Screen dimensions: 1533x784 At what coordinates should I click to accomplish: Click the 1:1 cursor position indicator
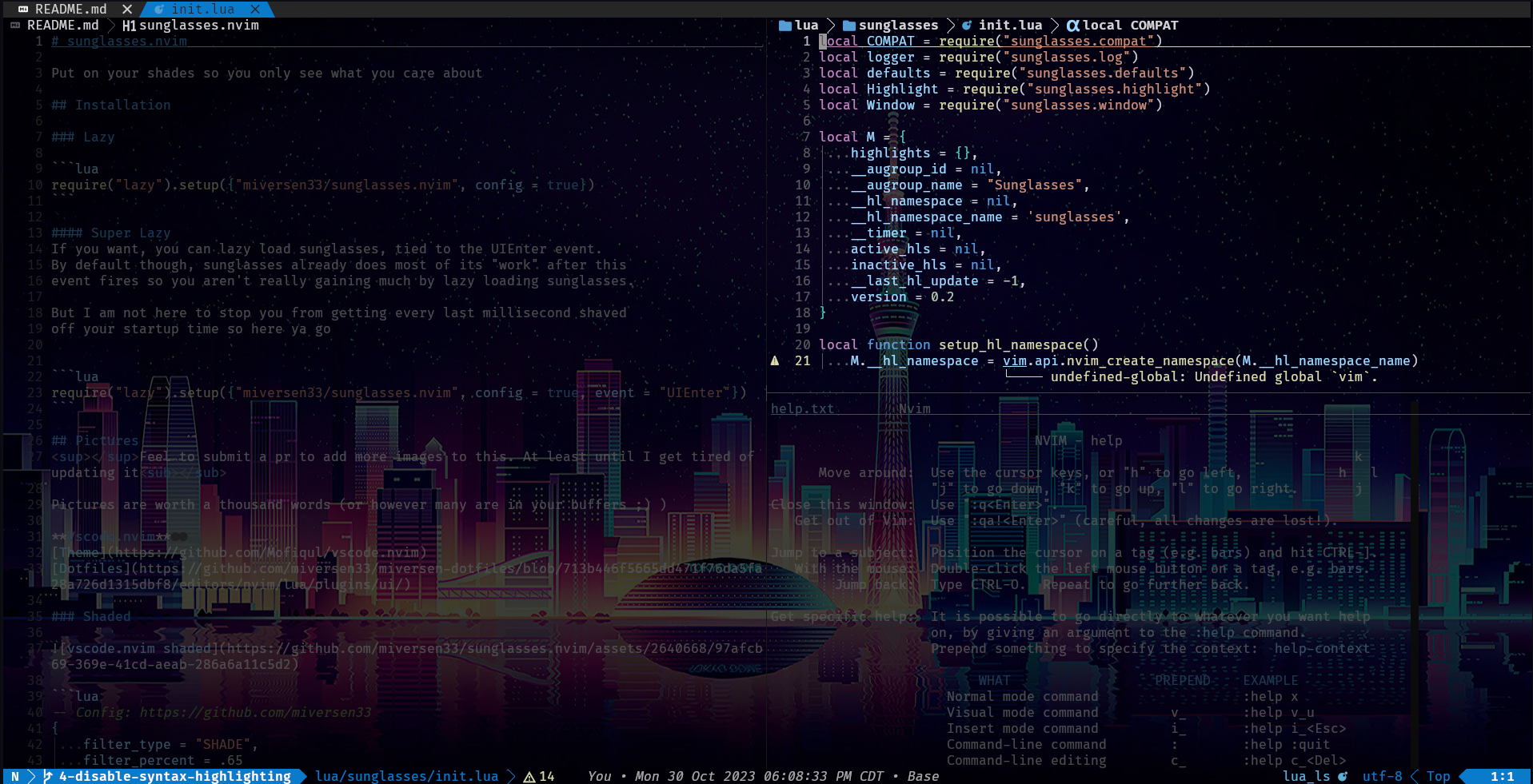pyautogui.click(x=1502, y=776)
